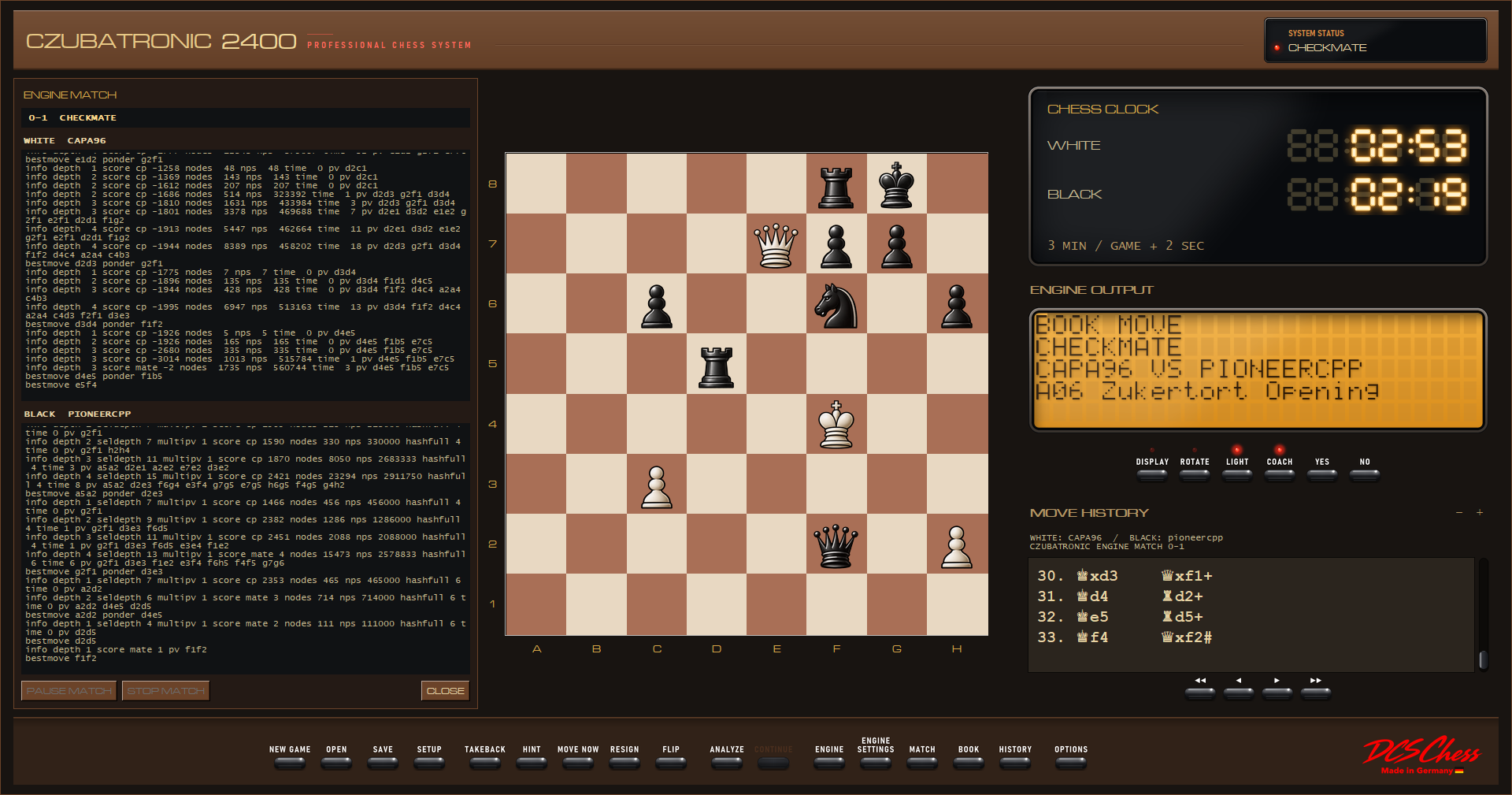Jump to first move in history

click(x=1200, y=693)
